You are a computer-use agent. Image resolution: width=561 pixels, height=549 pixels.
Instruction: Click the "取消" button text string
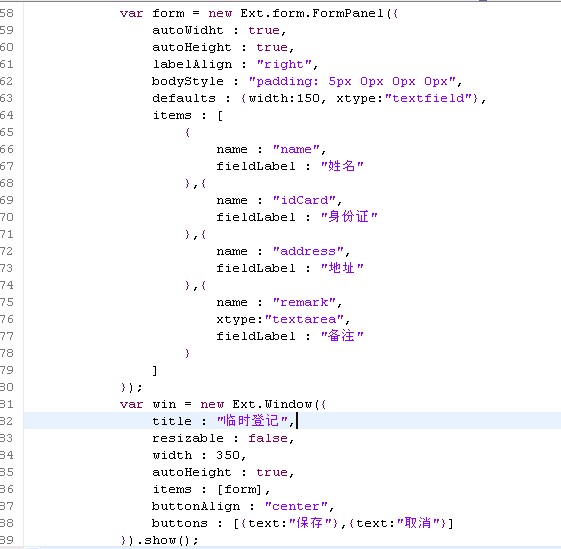point(418,523)
